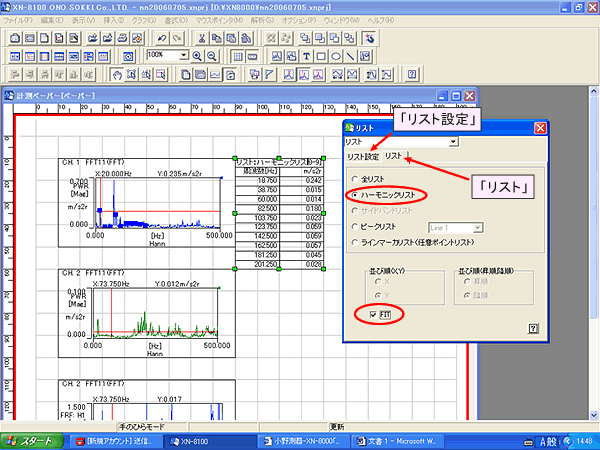Select the CH.1 FFT graph on paper

[x=147, y=202]
